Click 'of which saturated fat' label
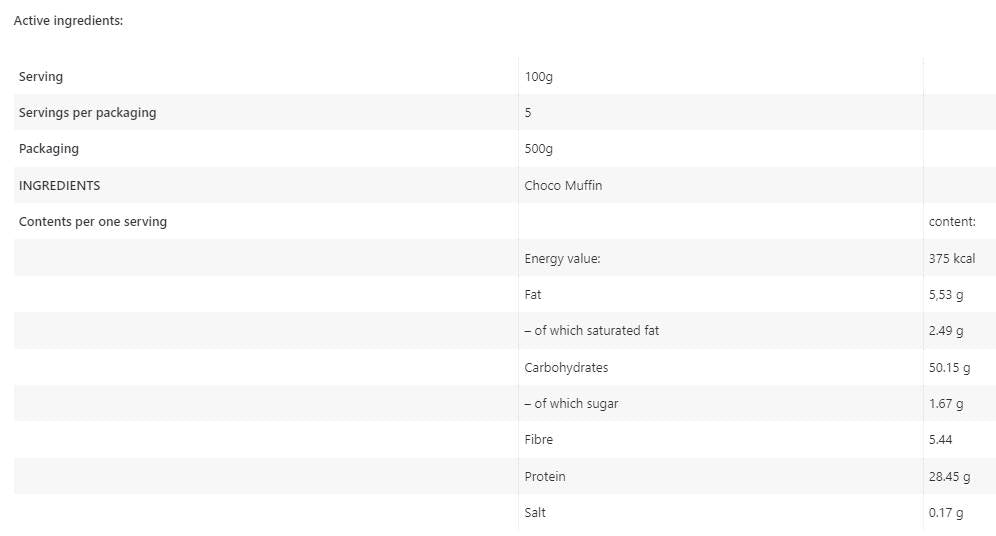This screenshot has height=536, width=996. click(x=591, y=331)
